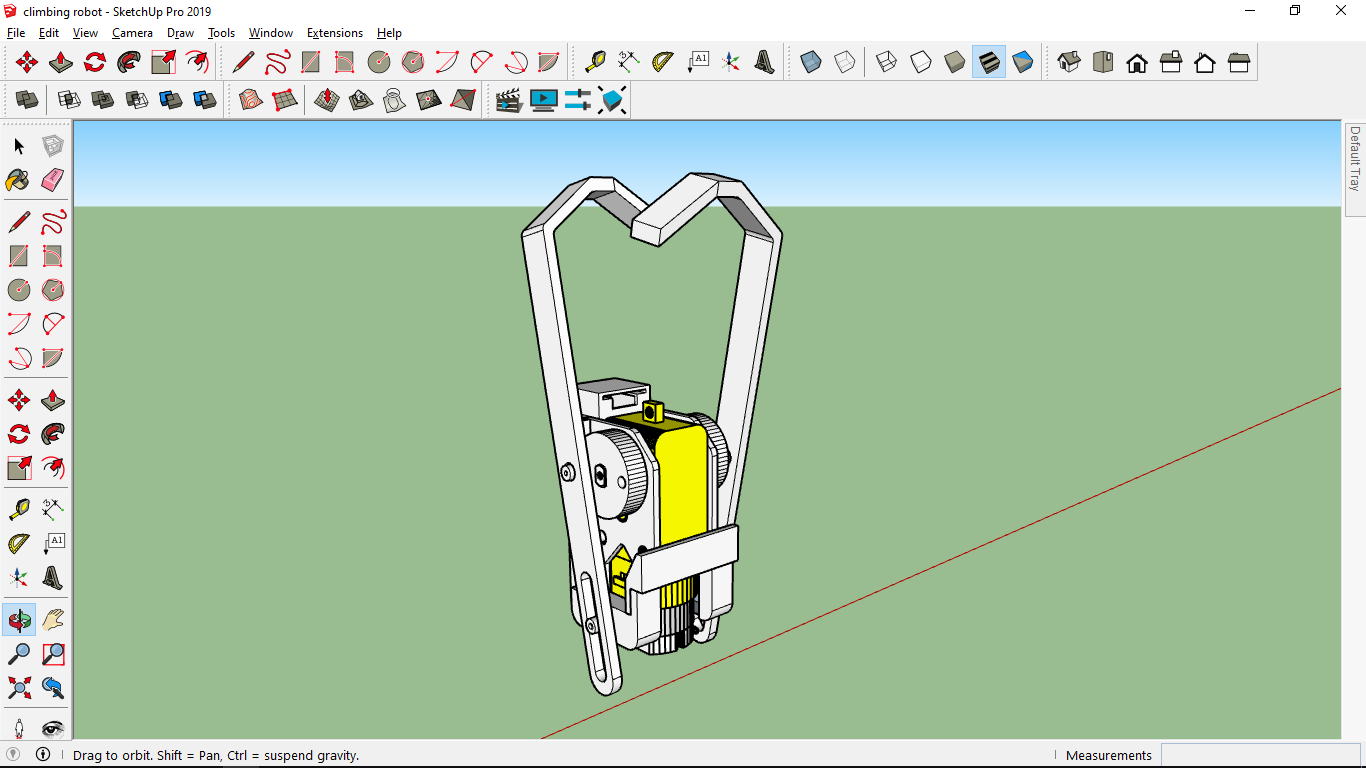Switch to Iso view house icon
Screen dimensions: 1366x768
(1069, 62)
